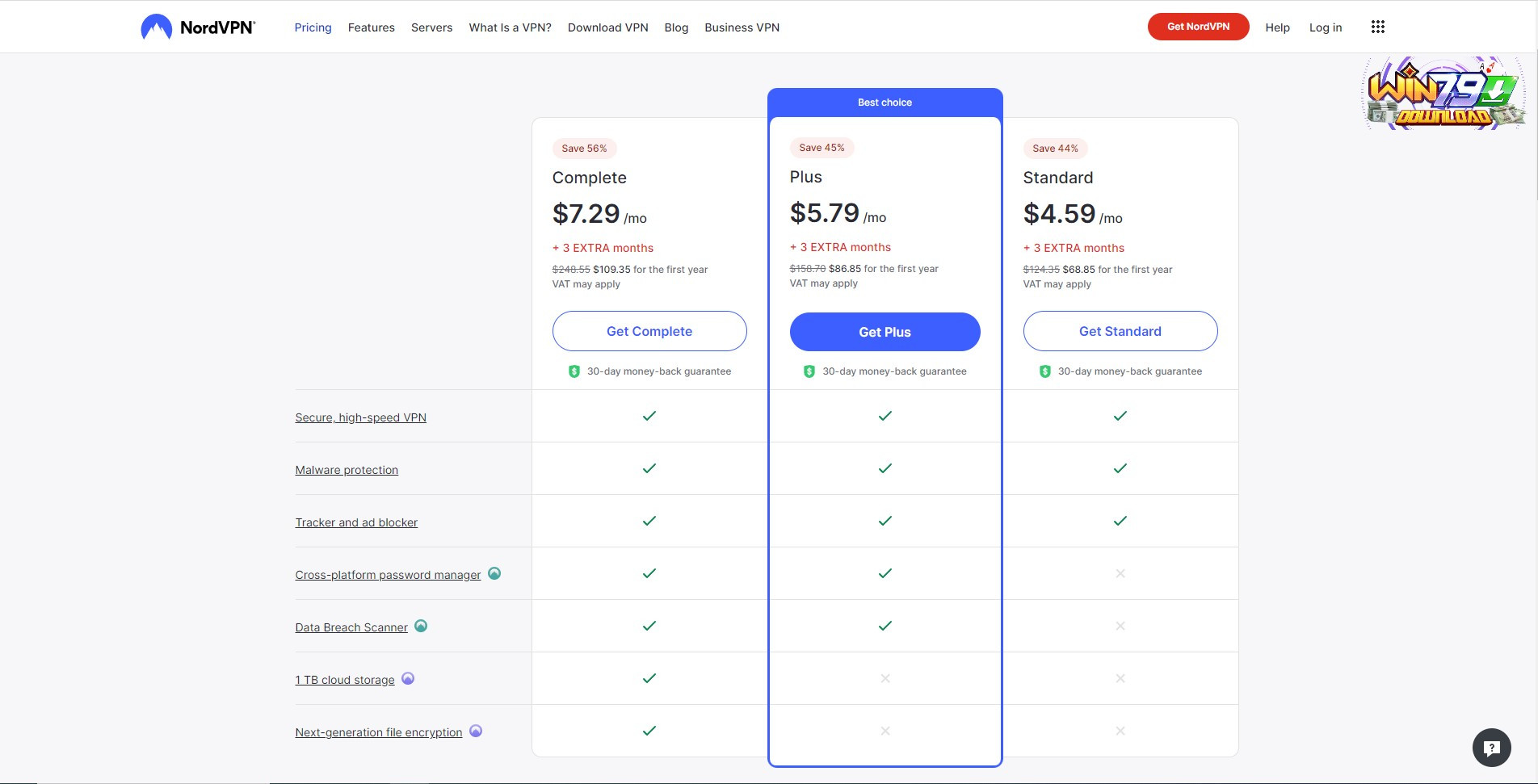
Task: Click Plus checkmark for Malware protection
Action: (885, 468)
